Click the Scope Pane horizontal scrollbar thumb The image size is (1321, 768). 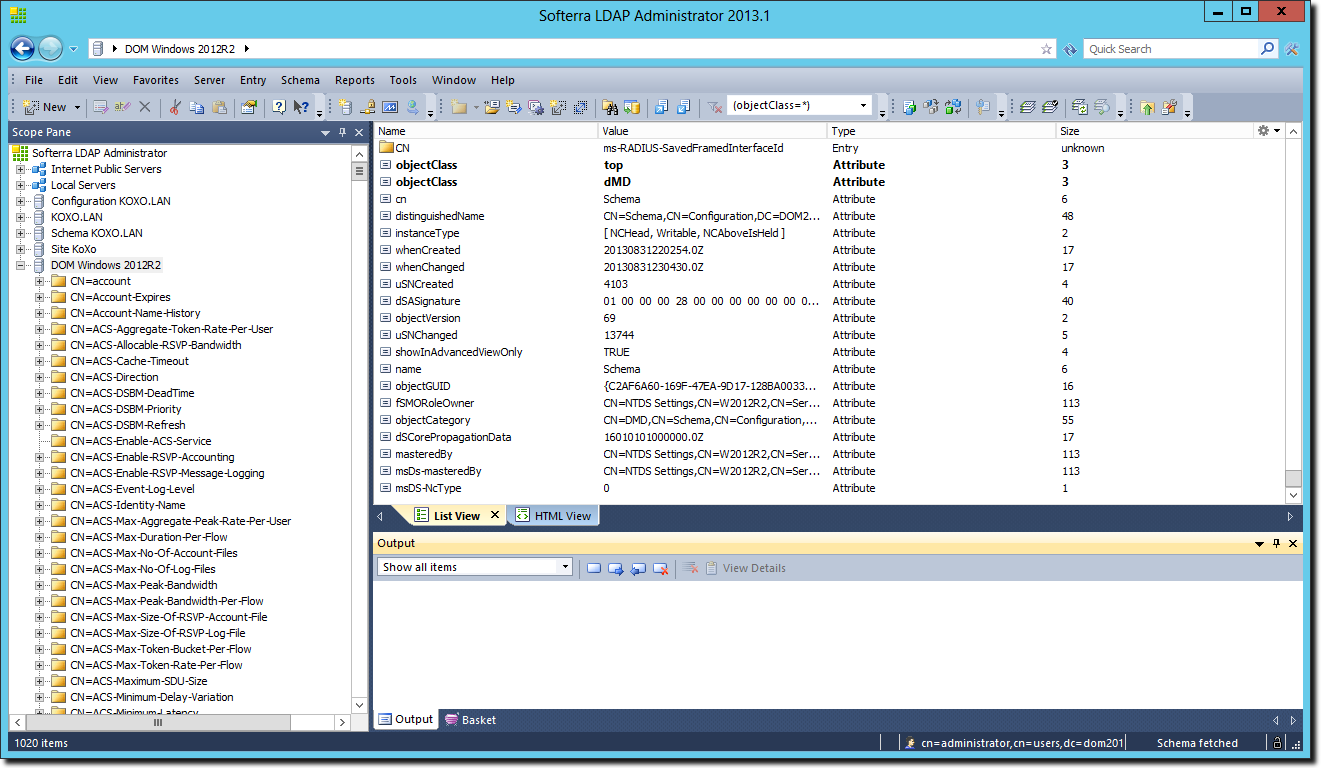pos(157,722)
